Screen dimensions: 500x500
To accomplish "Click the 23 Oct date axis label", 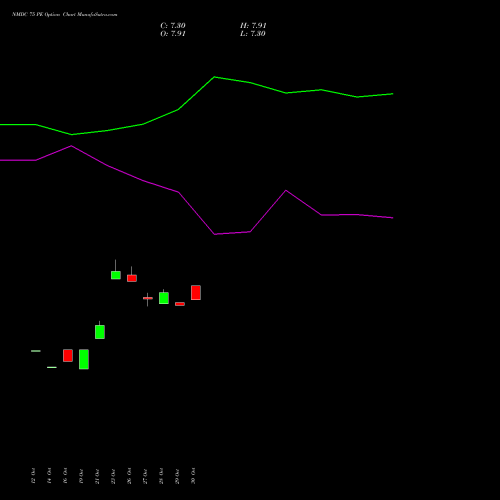I will (113, 476).
